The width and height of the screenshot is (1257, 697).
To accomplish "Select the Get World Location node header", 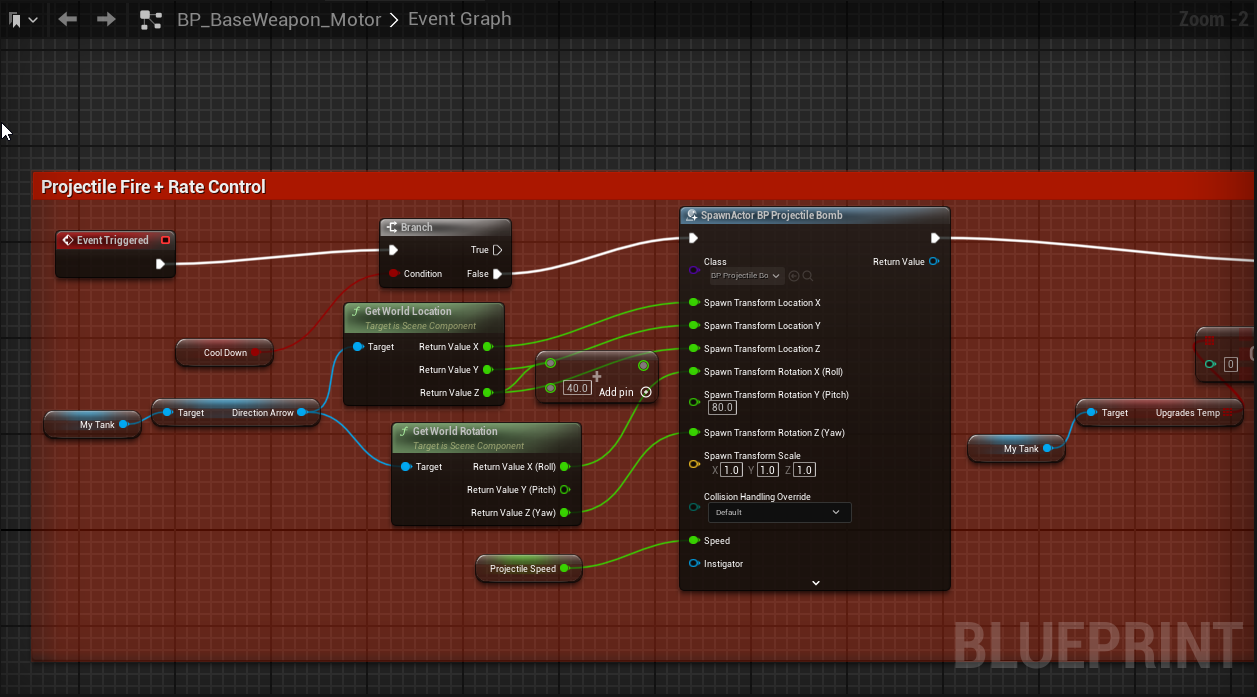I will click(x=424, y=317).
